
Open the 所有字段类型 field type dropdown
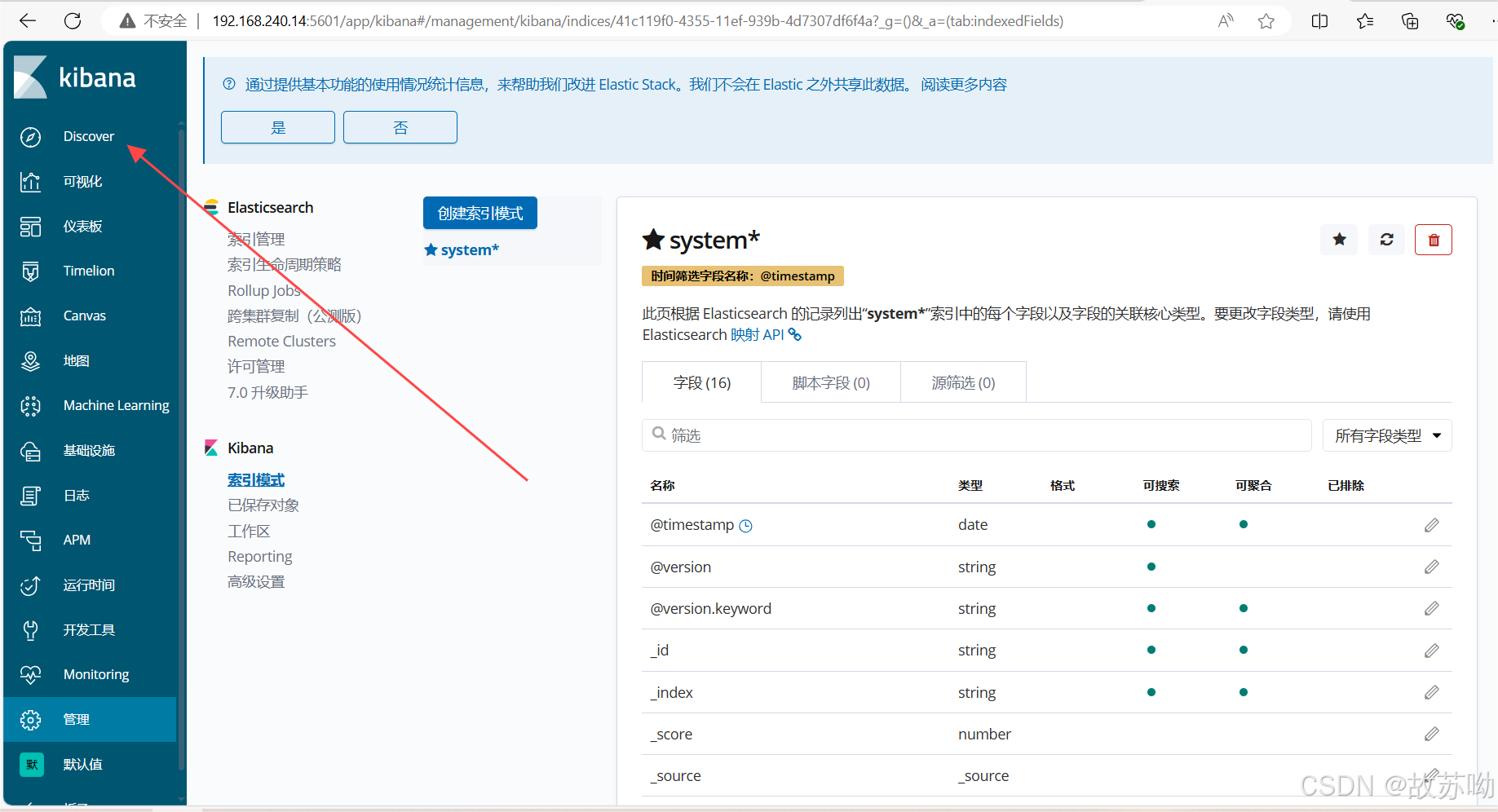click(x=1387, y=436)
